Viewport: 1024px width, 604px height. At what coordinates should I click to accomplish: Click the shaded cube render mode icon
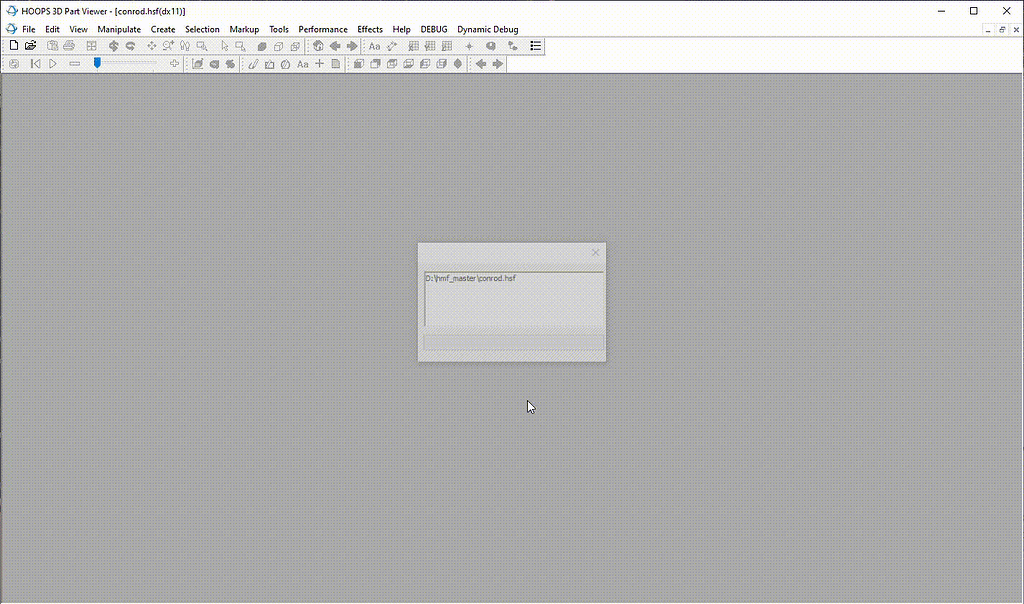261,45
